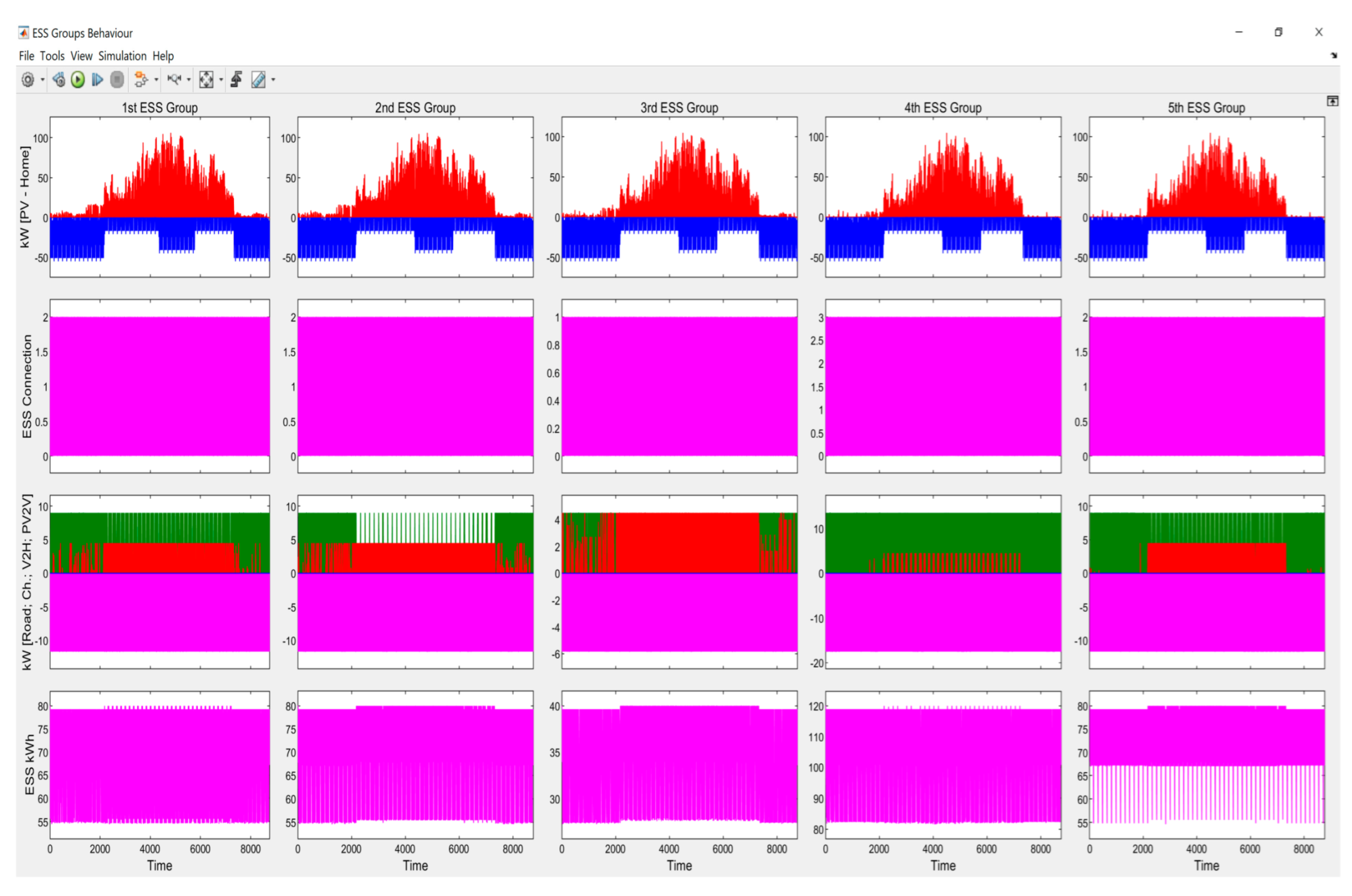Click the Help menu
Viewport: 1352px width, 896px height.
coord(163,56)
